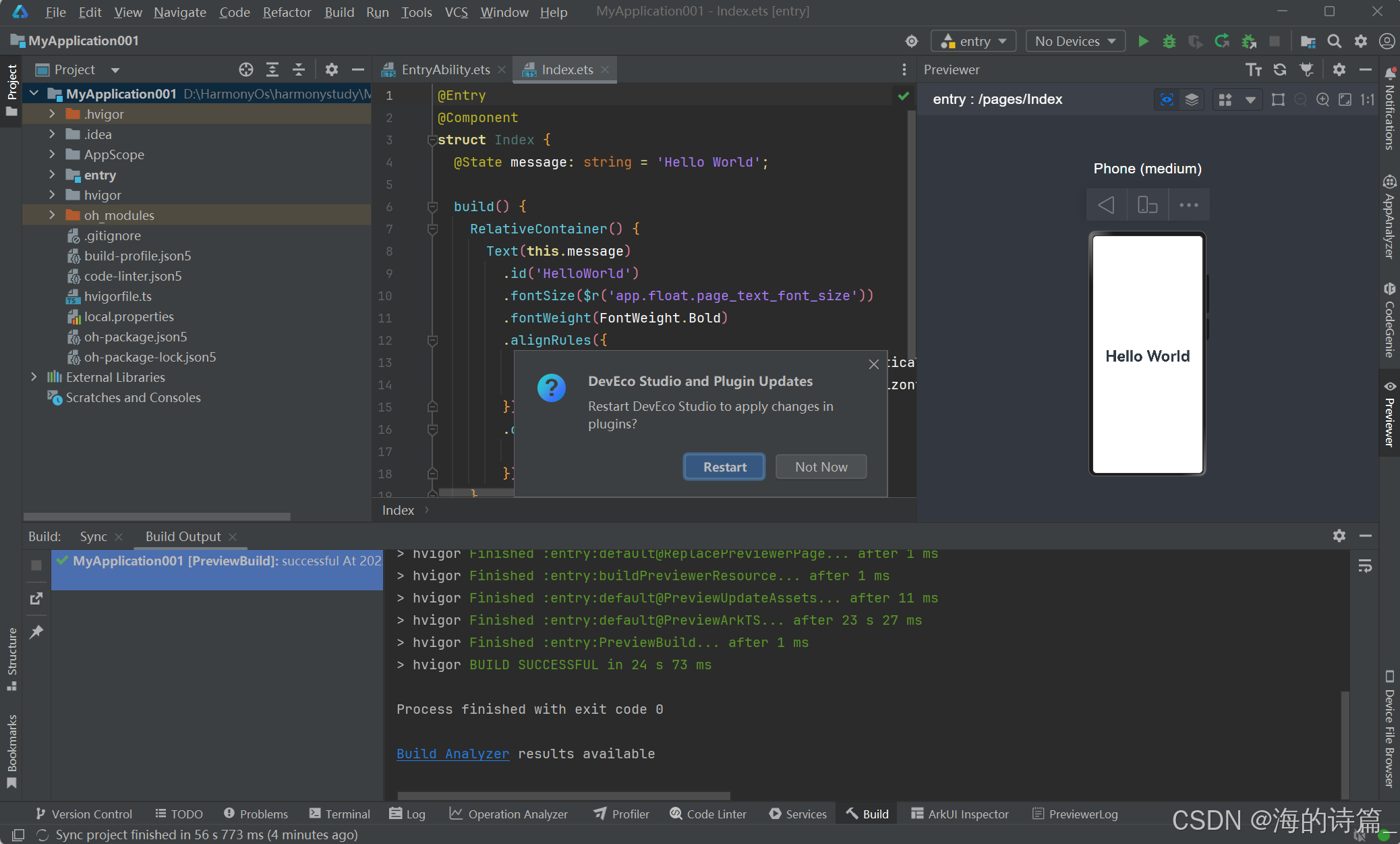Open Search Everywhere magnifier icon
Viewport: 1400px width, 844px height.
(x=1334, y=41)
